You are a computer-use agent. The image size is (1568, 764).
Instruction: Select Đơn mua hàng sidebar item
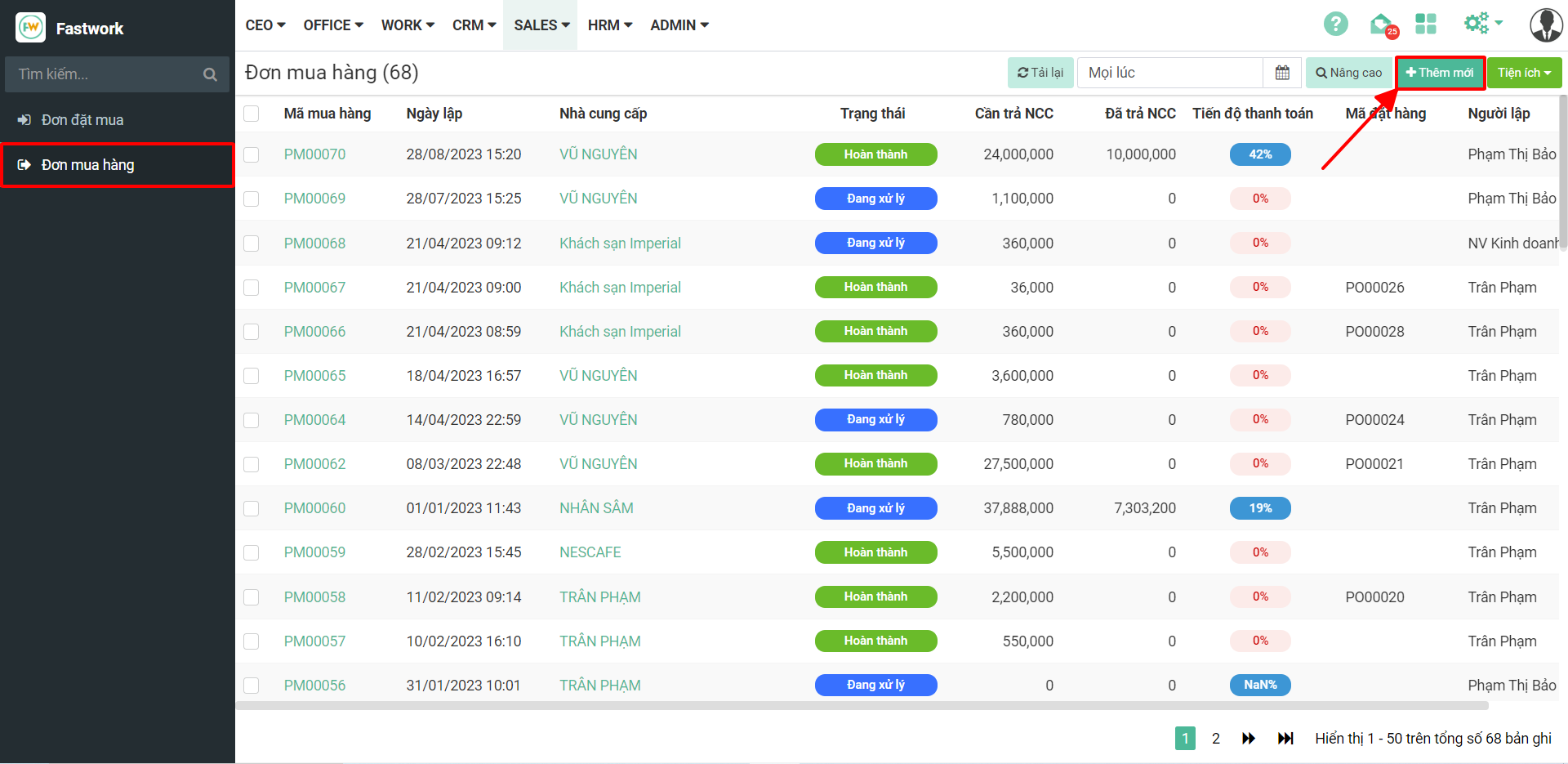[x=88, y=165]
